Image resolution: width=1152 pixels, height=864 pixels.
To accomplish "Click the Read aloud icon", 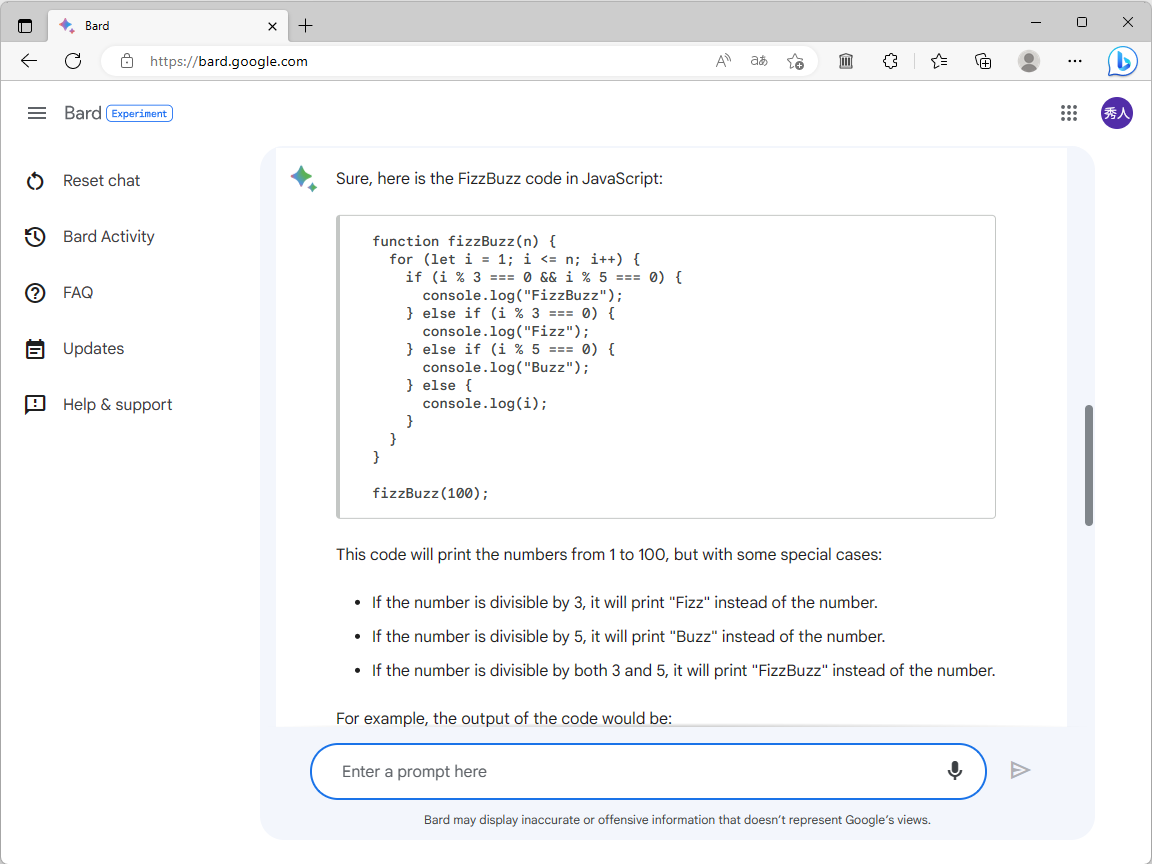I will pos(723,61).
